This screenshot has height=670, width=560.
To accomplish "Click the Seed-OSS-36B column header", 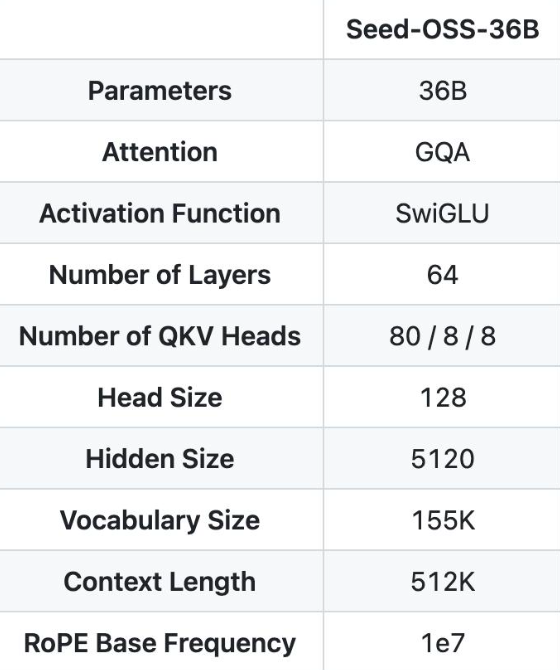I will point(442,30).
